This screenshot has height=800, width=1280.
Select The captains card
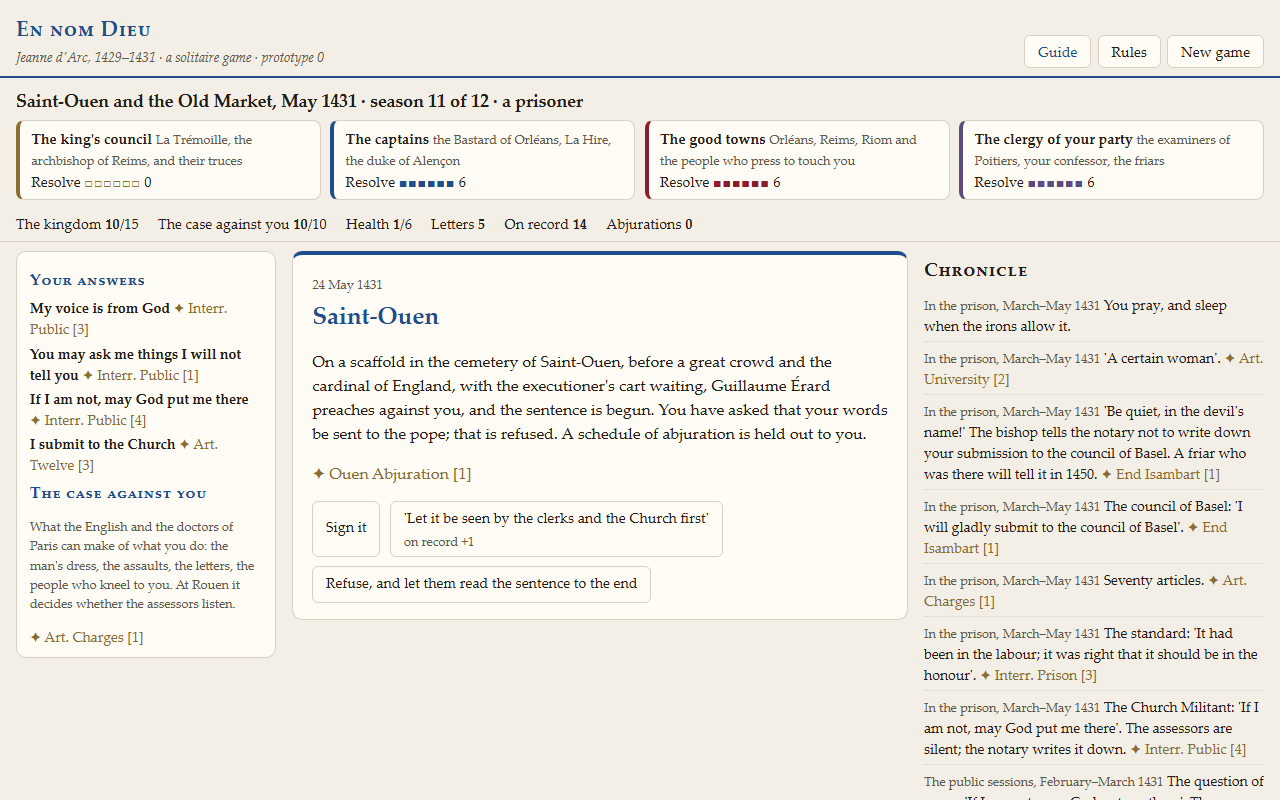482,160
